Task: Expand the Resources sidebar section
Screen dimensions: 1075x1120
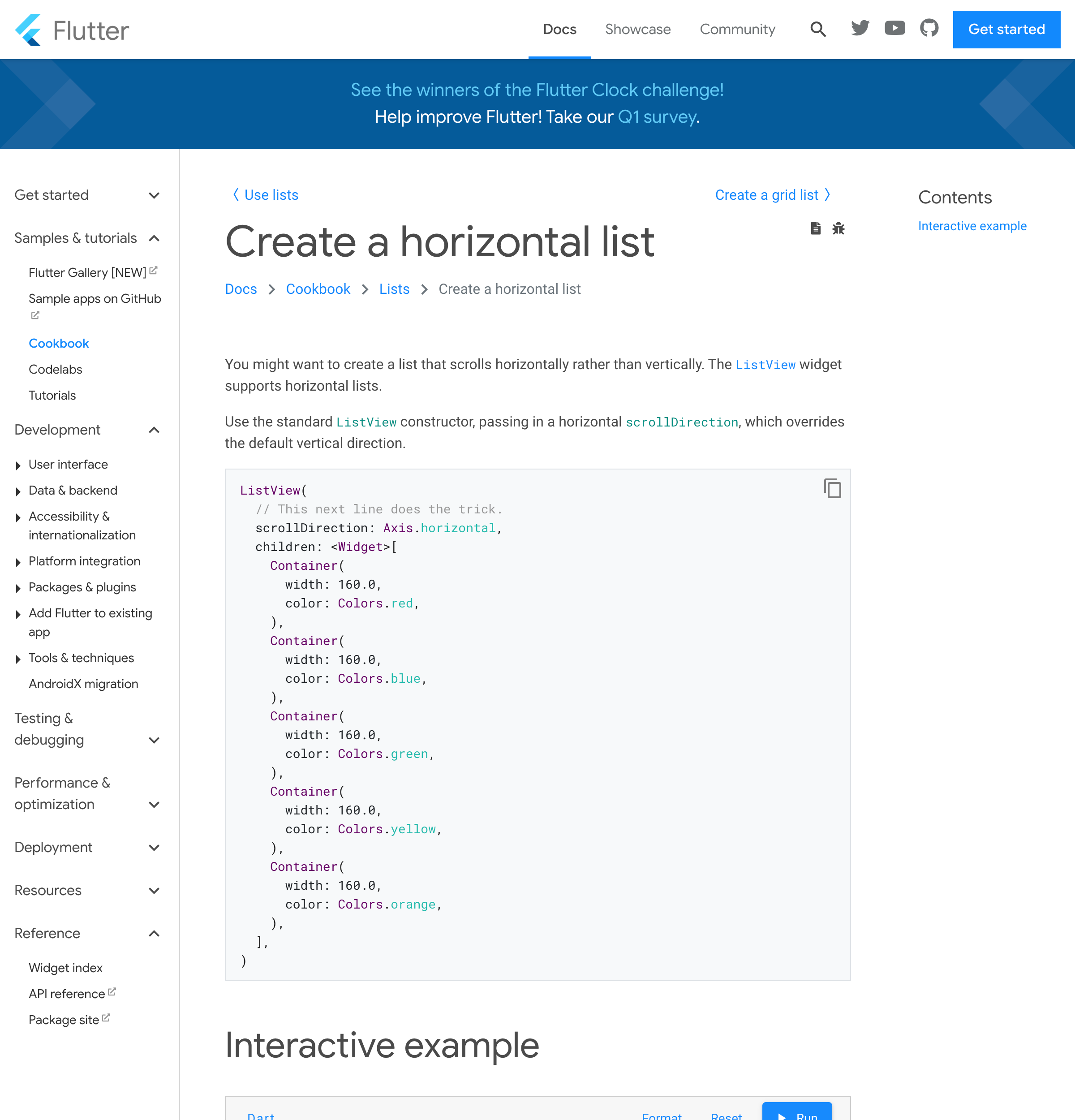Action: 87,890
